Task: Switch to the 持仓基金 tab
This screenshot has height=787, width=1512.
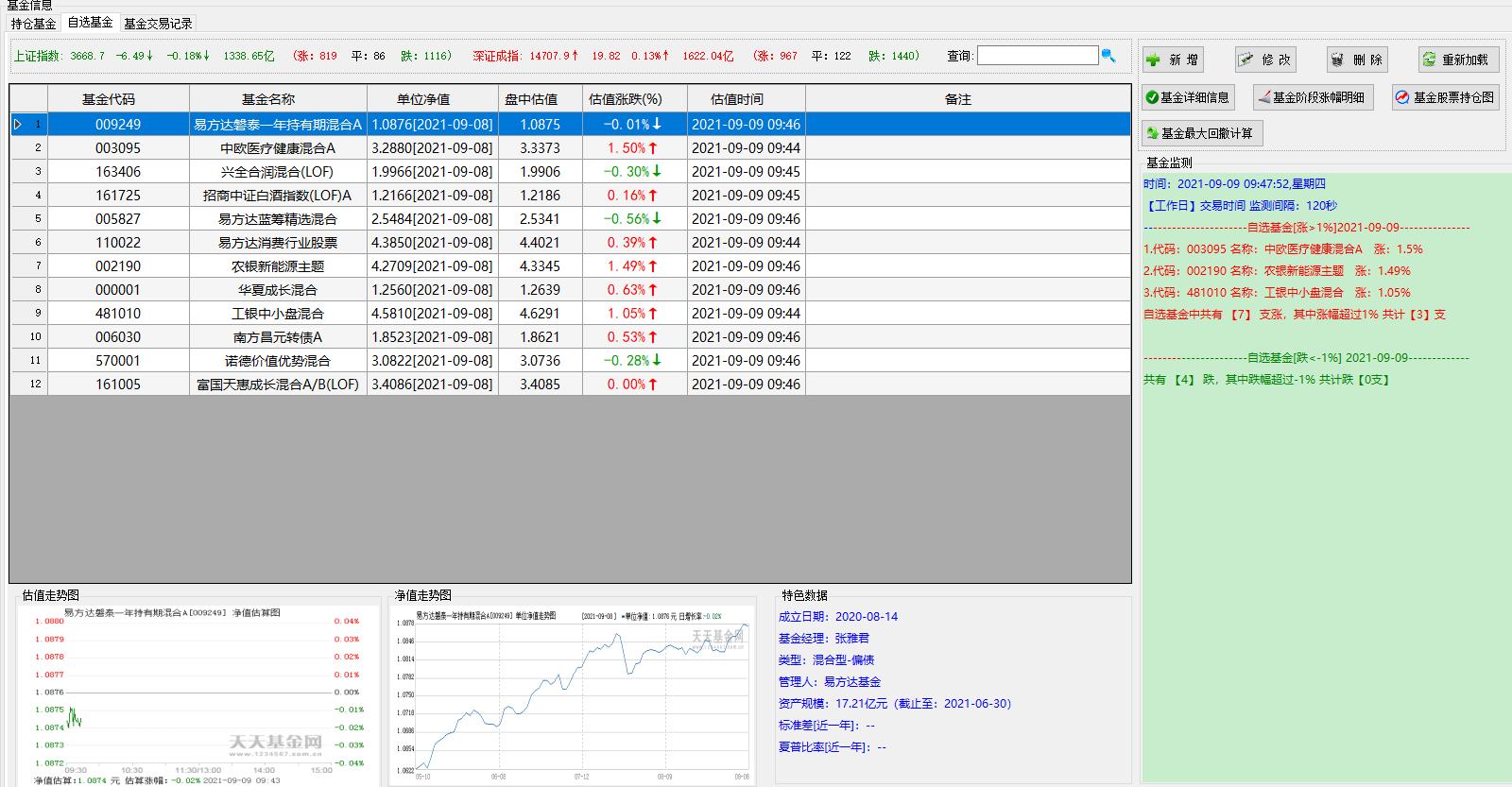Action: click(x=34, y=24)
